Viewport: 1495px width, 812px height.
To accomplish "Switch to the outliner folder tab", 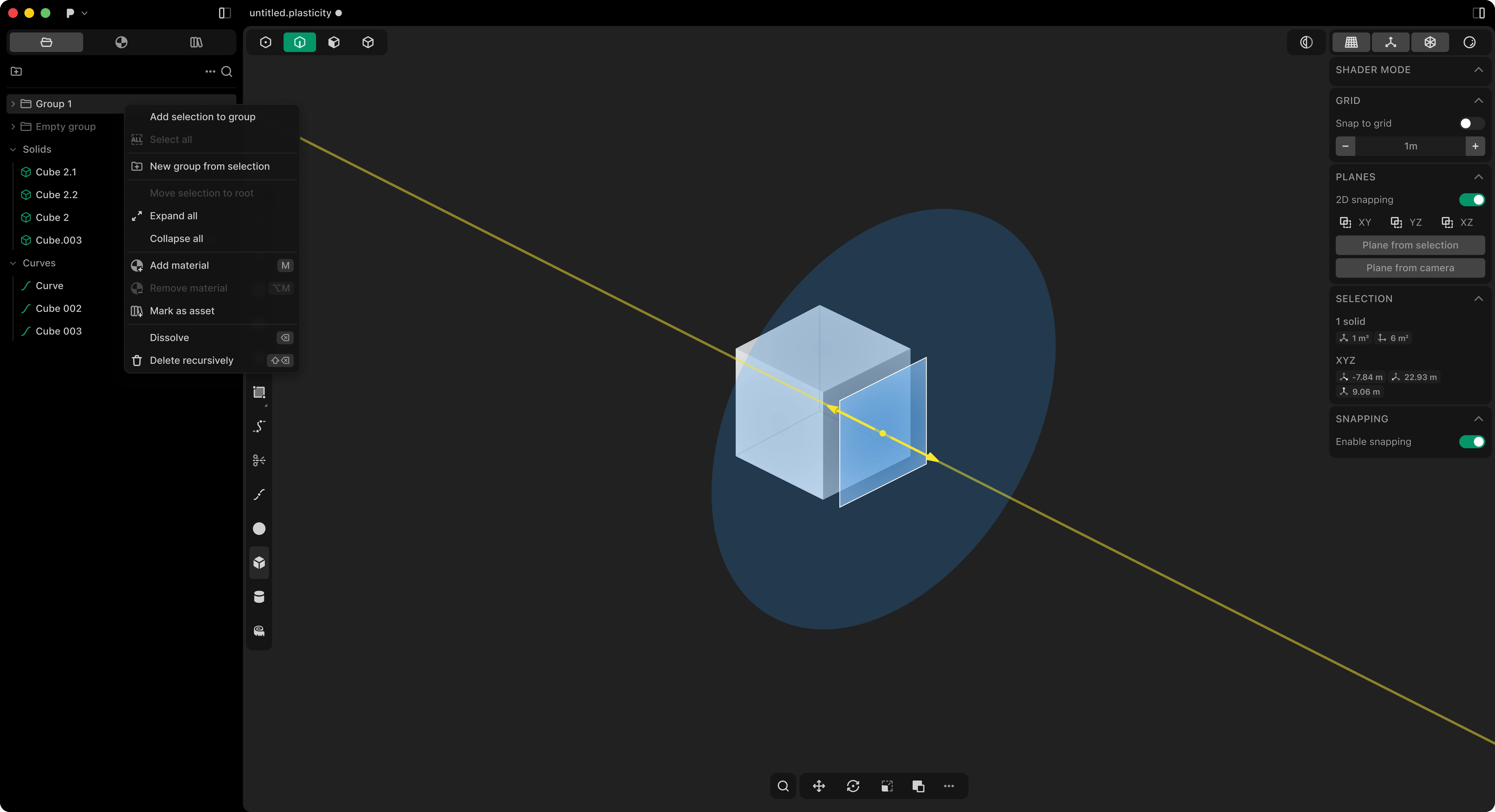I will point(47,42).
